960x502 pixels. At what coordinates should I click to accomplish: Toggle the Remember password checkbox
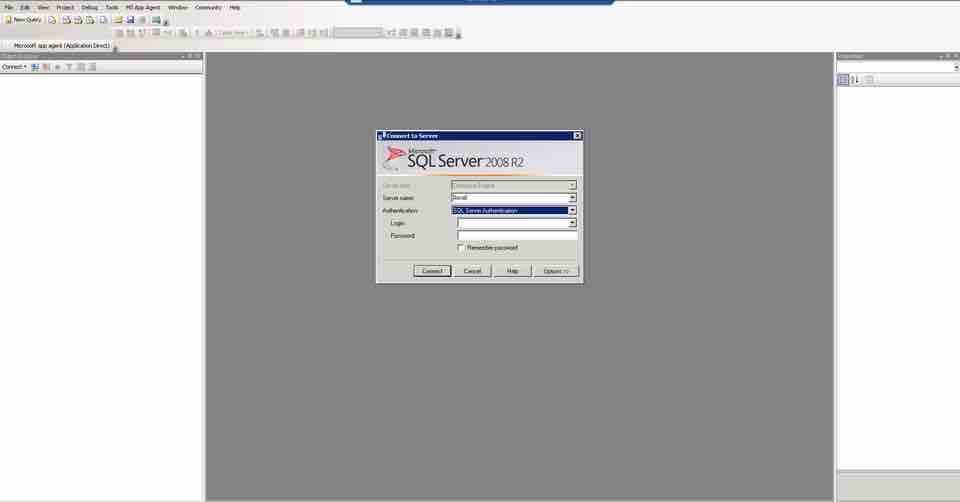[x=461, y=248]
